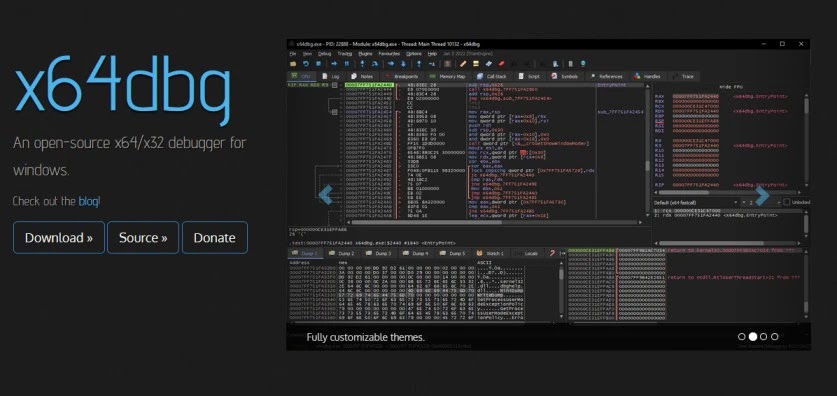Toggle the Unlocked checkbox
Screen dimensions: 837x396
click(786, 202)
